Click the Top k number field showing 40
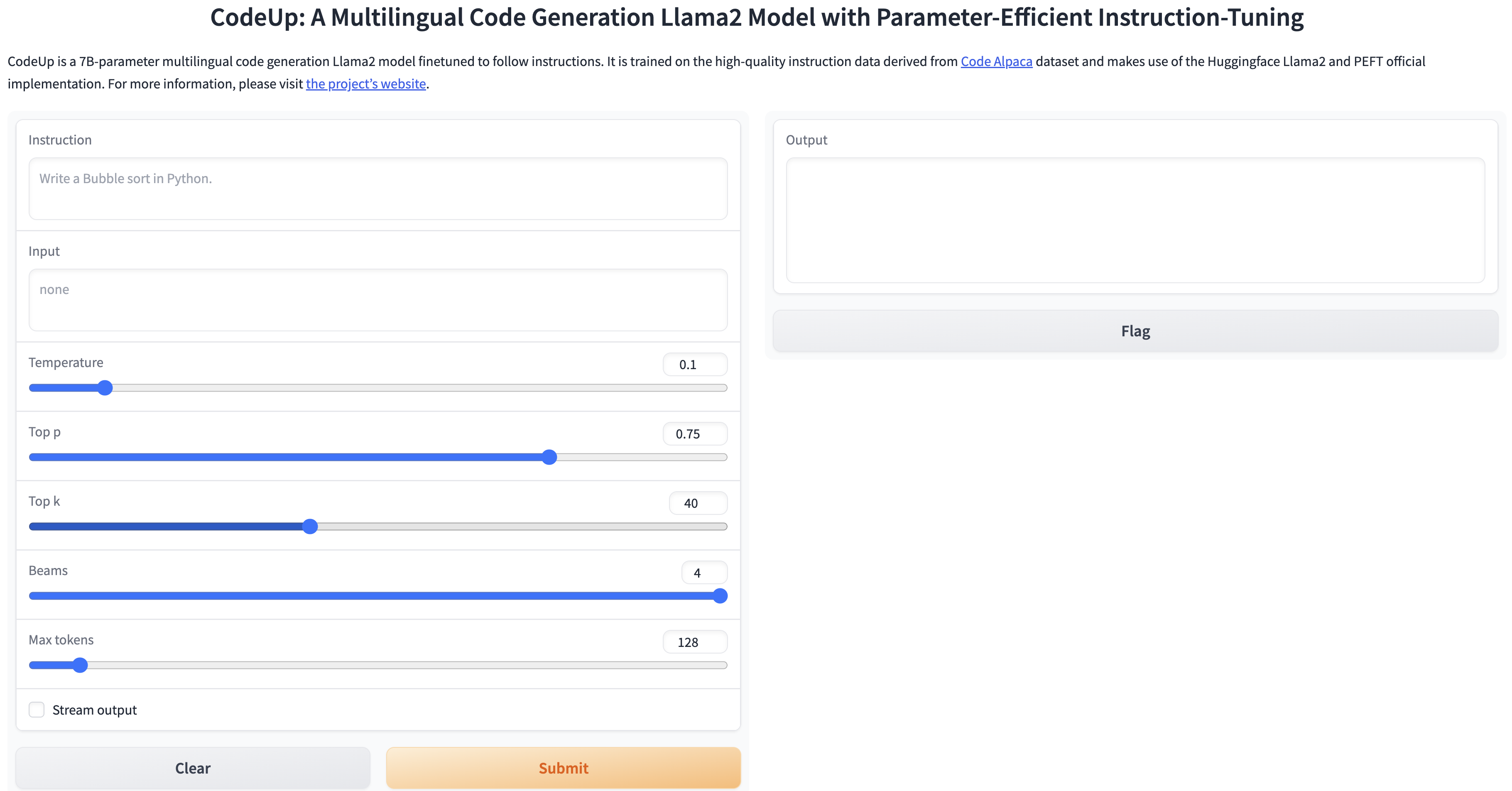 697,503
